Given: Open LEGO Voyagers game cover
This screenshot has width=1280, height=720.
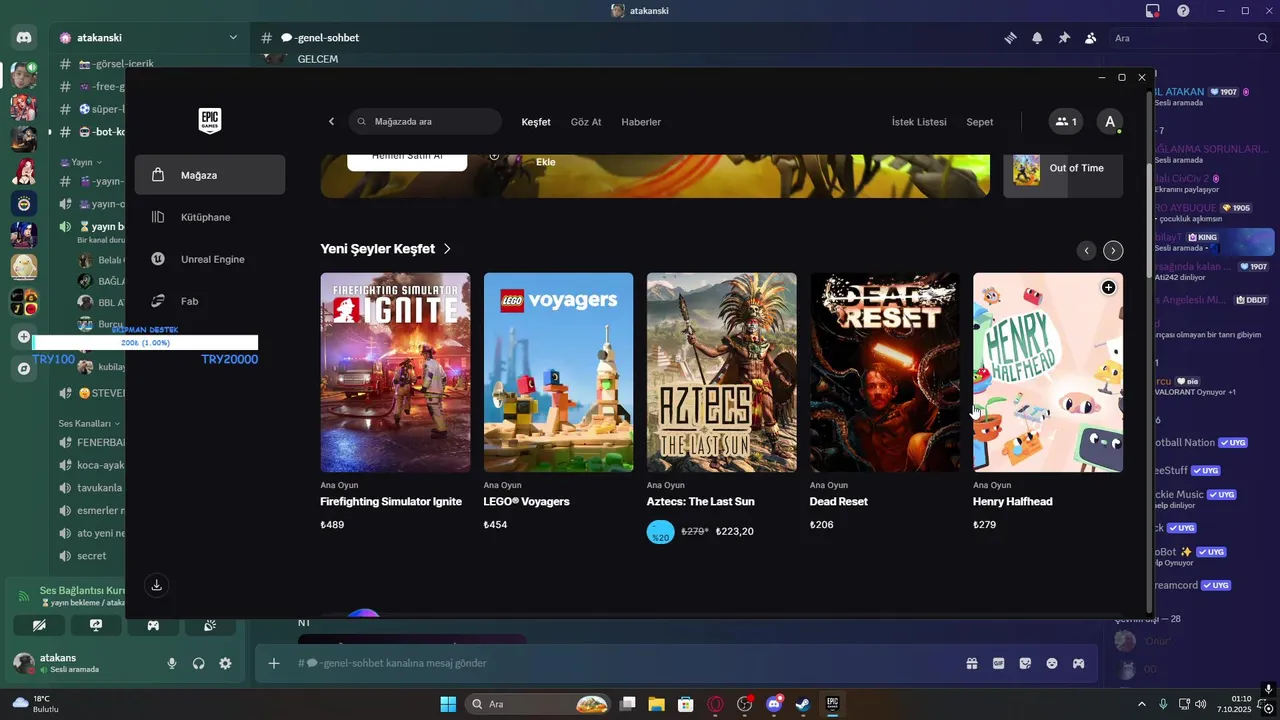Looking at the screenshot, I should [558, 372].
